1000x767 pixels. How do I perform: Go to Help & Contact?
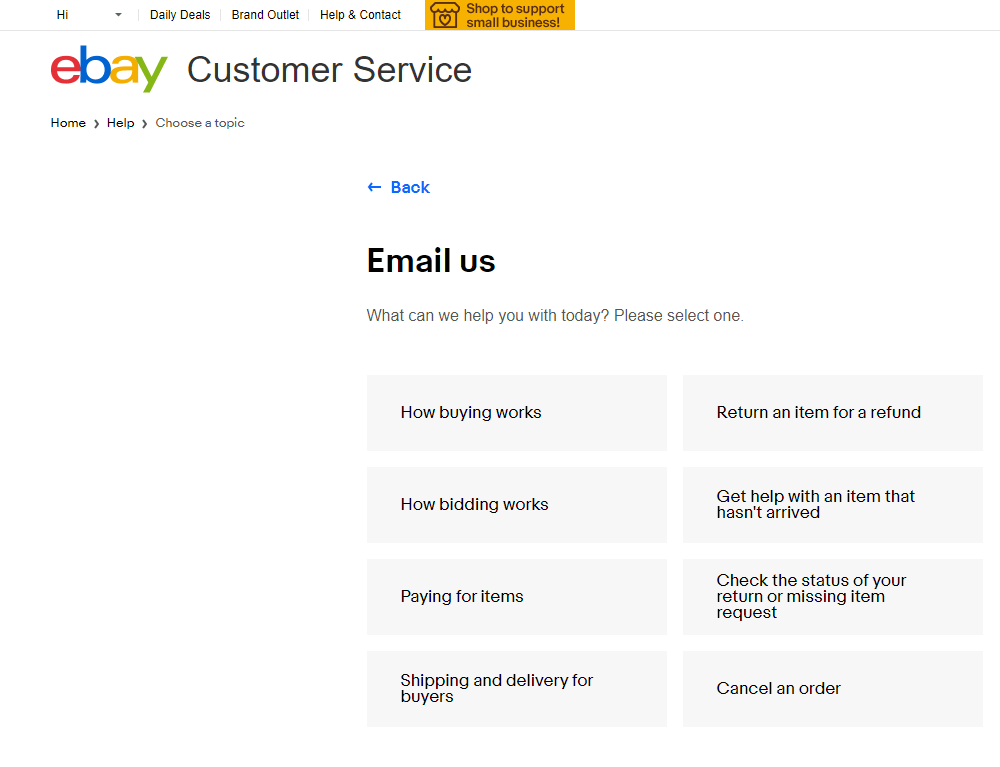pos(360,15)
